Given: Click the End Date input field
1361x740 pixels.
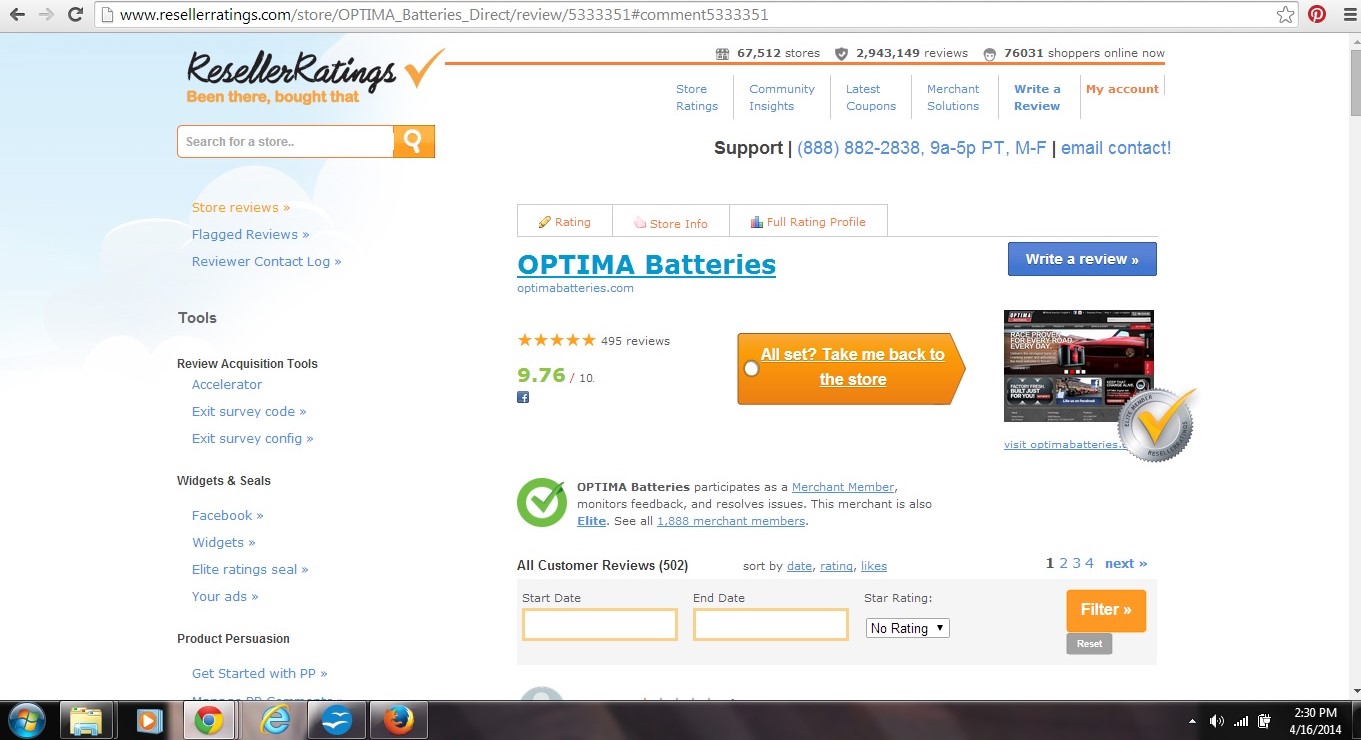Looking at the screenshot, I should 771,625.
